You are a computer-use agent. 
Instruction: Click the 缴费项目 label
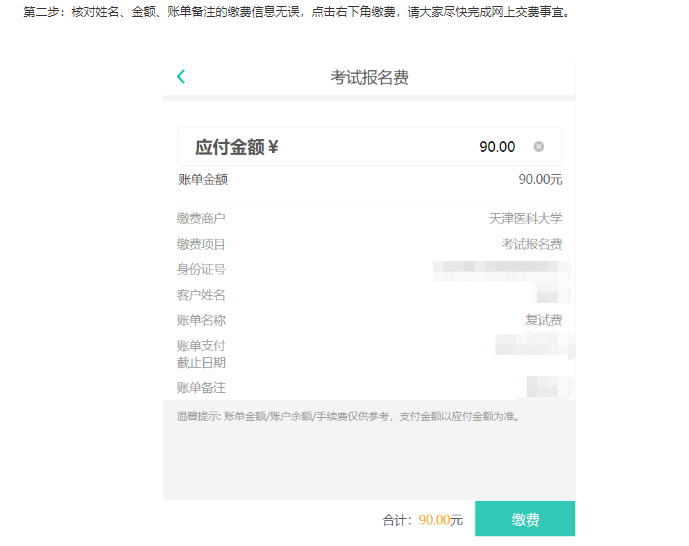(x=202, y=244)
